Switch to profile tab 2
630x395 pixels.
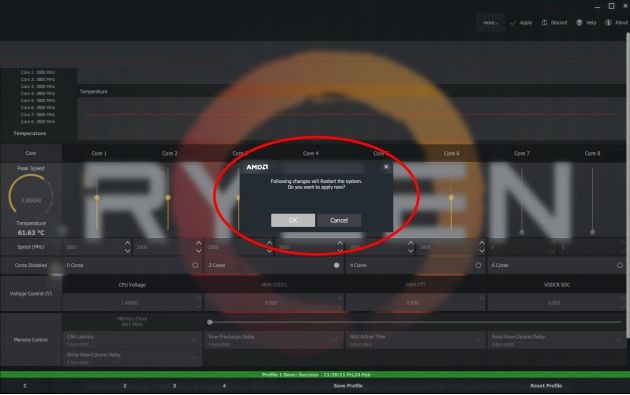[125, 386]
